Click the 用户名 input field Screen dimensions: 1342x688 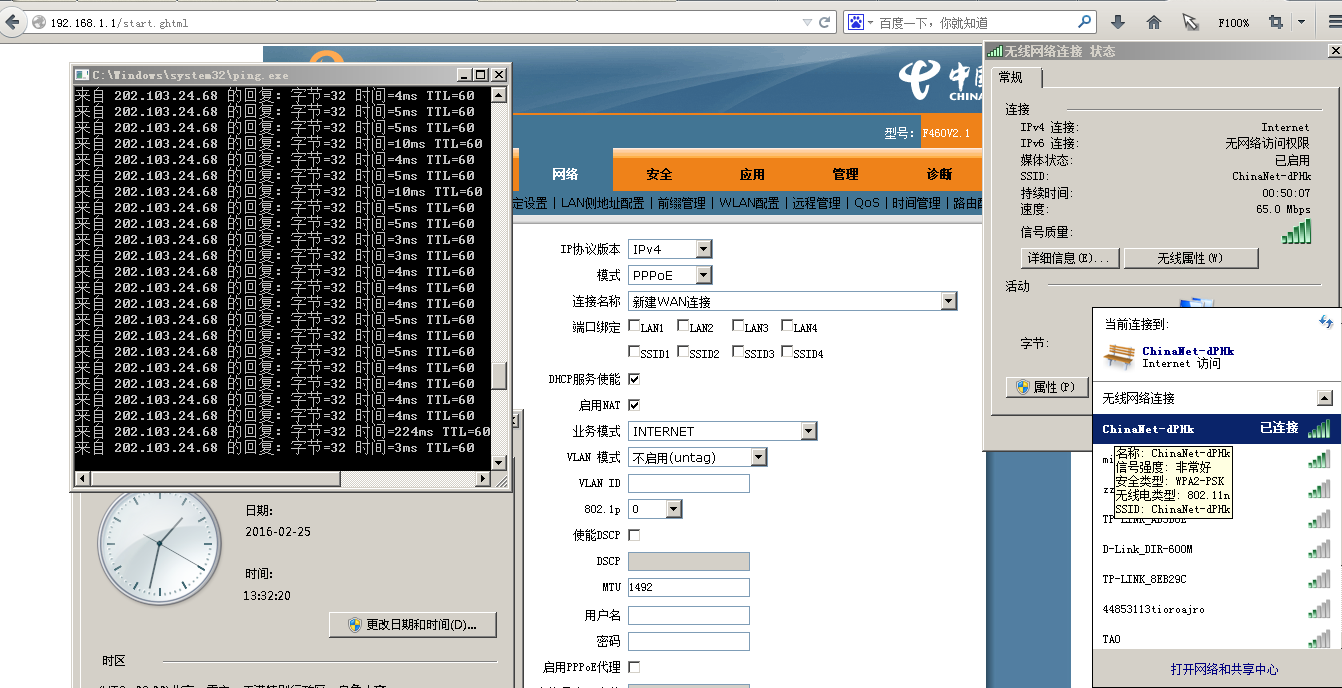tap(689, 615)
